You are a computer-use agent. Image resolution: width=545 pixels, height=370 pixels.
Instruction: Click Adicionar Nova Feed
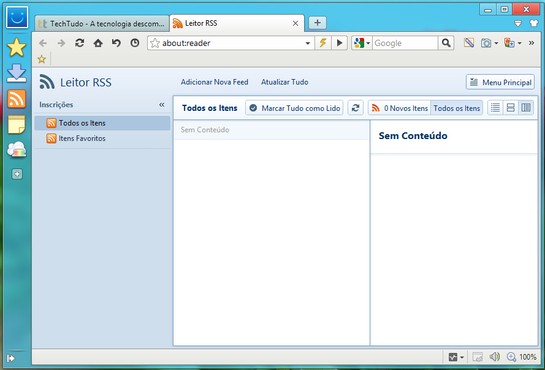pyautogui.click(x=214, y=82)
